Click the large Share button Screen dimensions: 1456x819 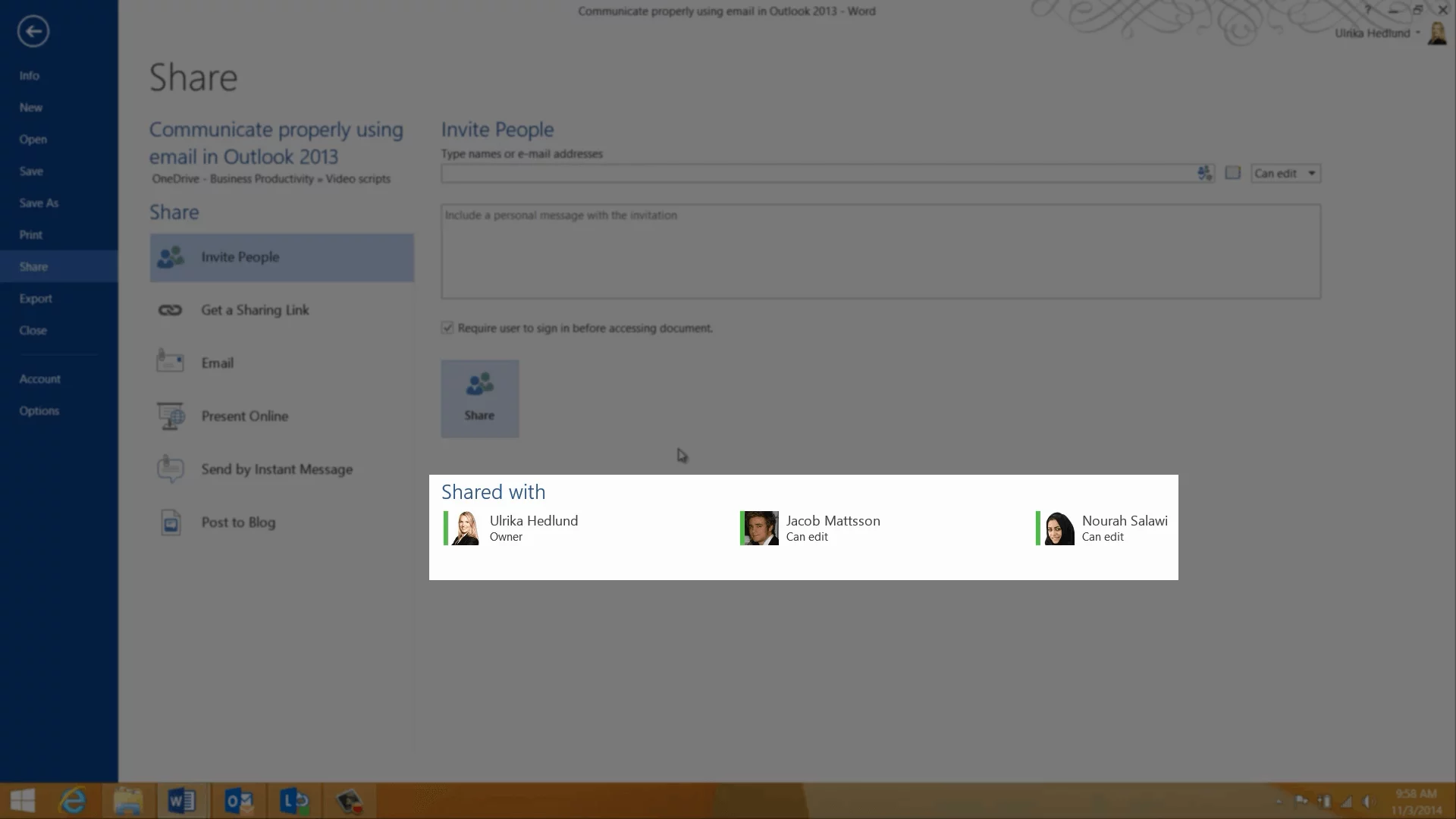coord(480,399)
